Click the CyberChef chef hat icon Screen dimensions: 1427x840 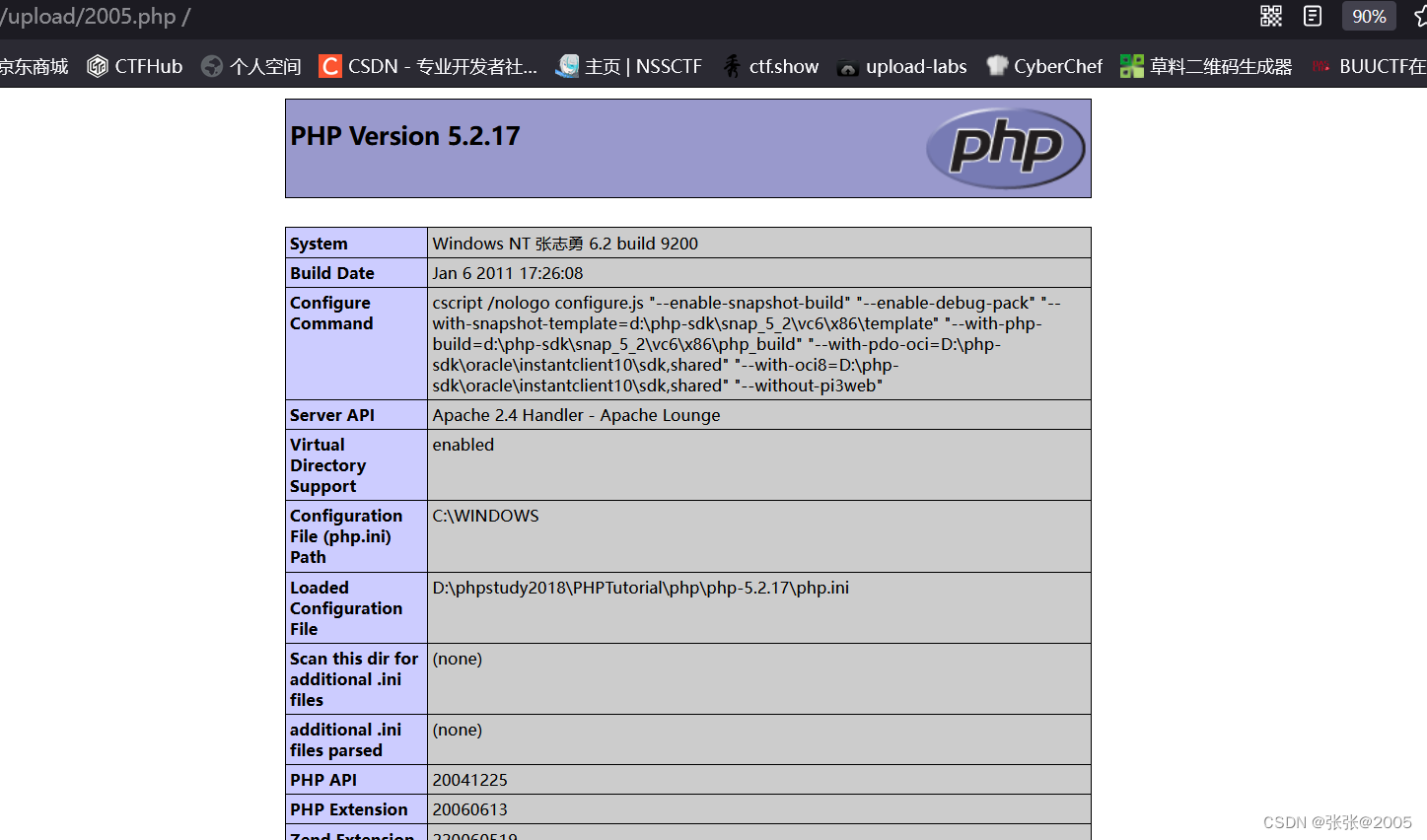997,66
